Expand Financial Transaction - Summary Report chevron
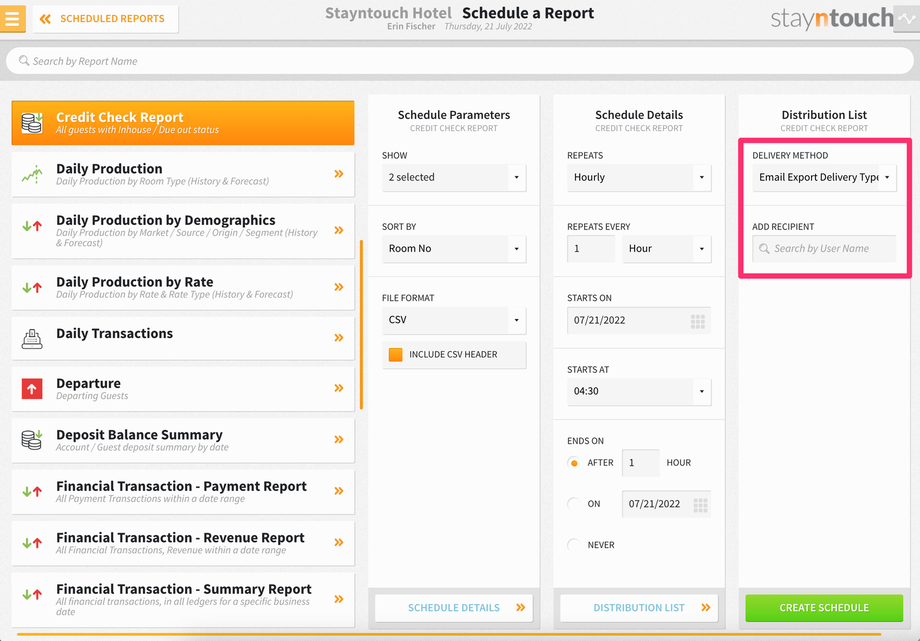This screenshot has height=641, width=920. coord(339,599)
